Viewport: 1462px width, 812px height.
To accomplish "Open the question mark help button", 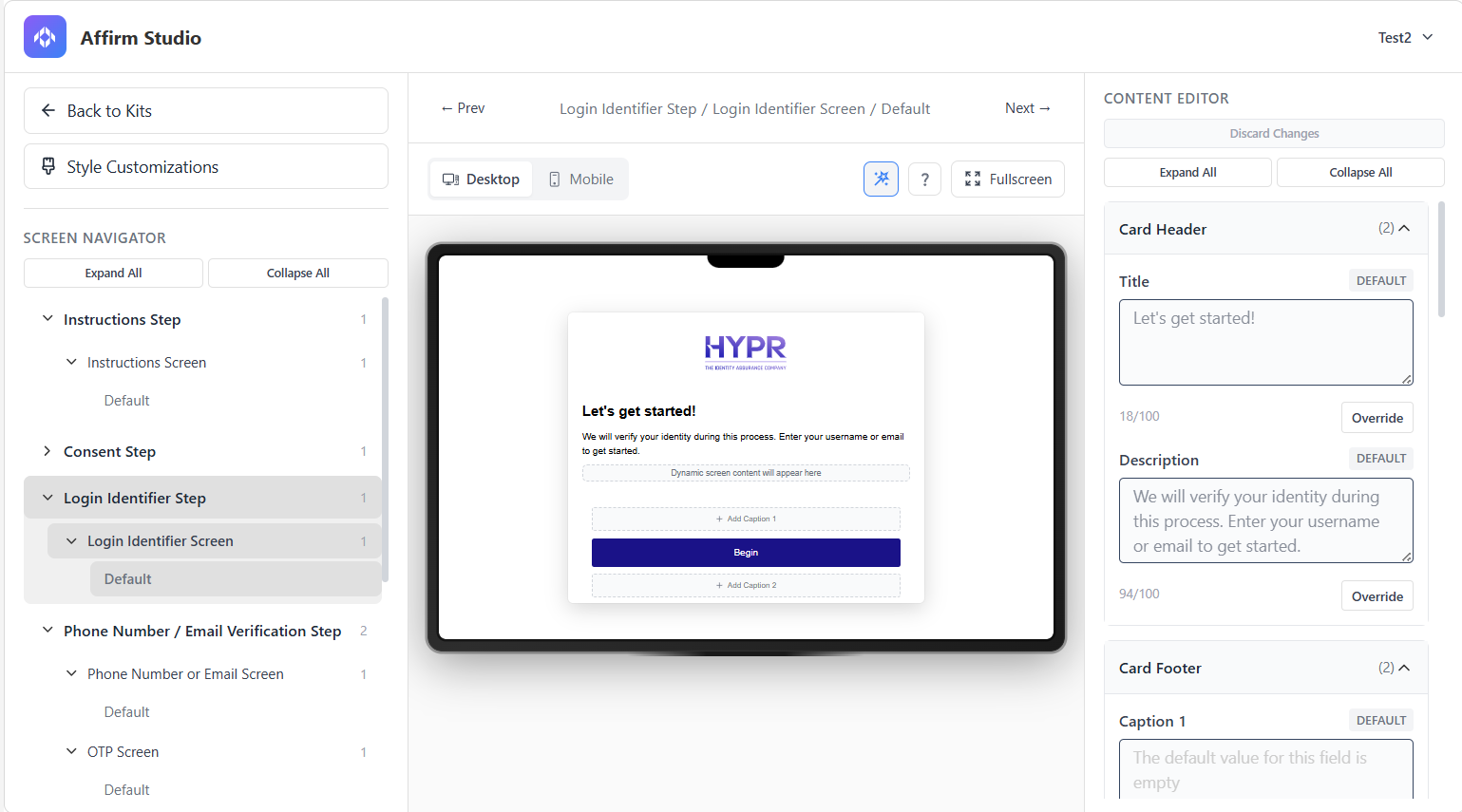I will click(x=924, y=179).
